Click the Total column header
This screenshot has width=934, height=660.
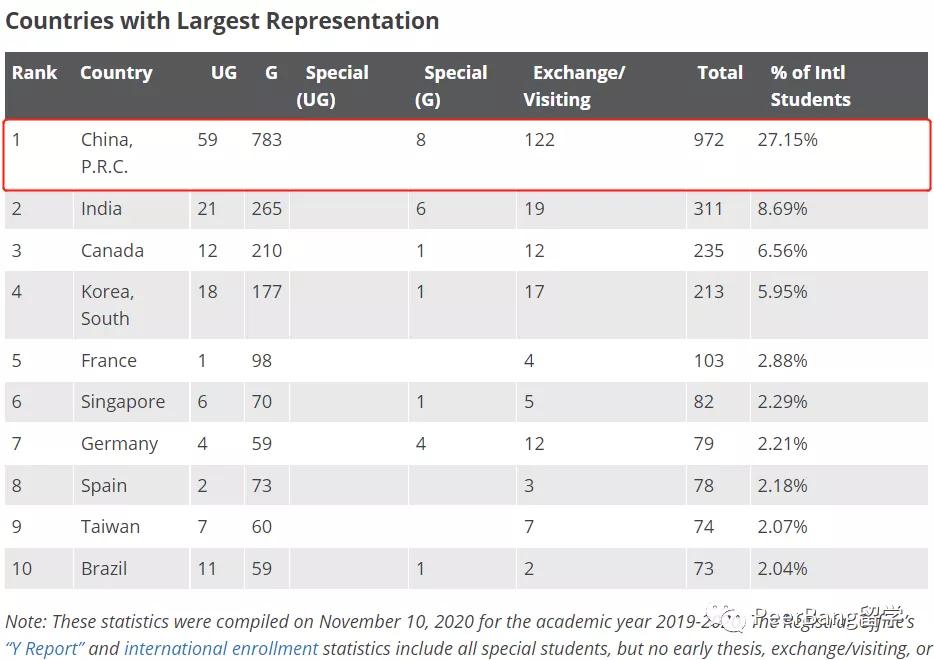coord(720,73)
